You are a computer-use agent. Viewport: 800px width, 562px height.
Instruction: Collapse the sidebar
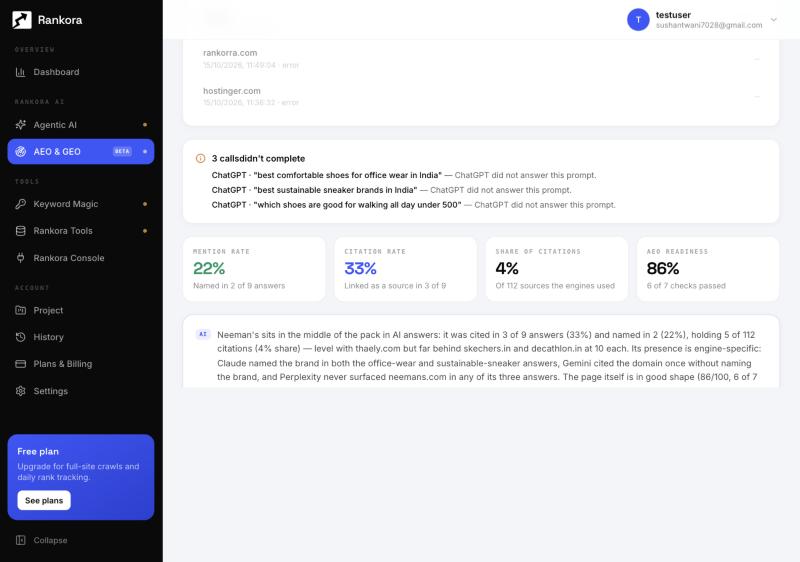[42, 540]
